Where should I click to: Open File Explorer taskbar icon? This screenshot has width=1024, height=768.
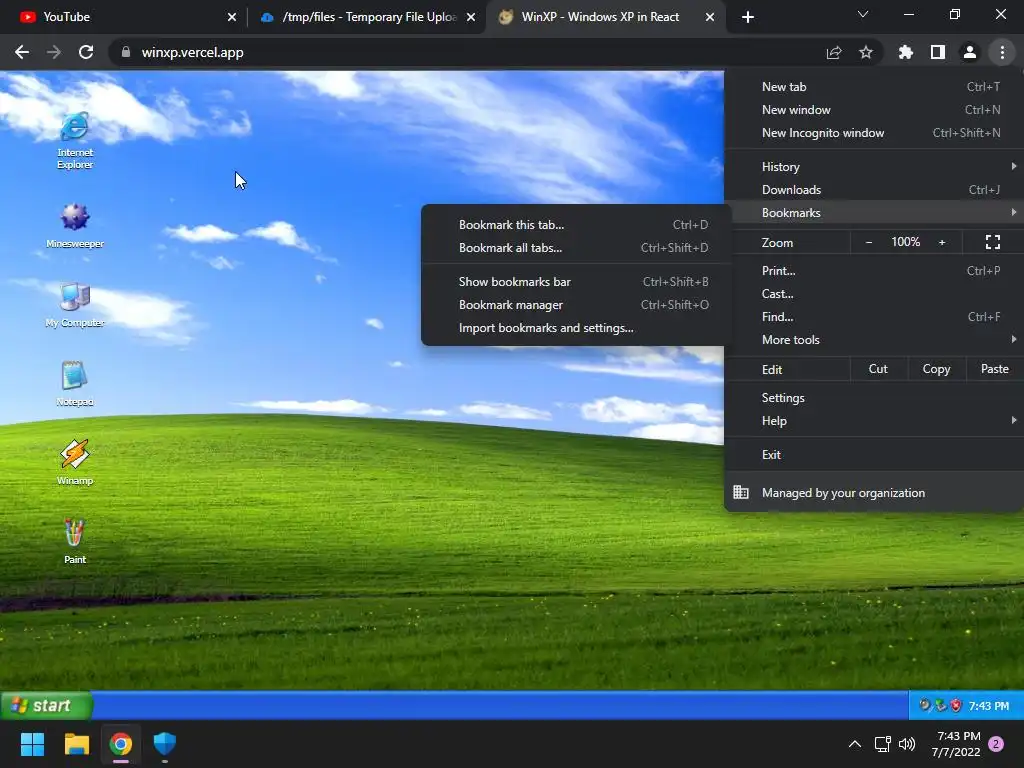pos(76,744)
